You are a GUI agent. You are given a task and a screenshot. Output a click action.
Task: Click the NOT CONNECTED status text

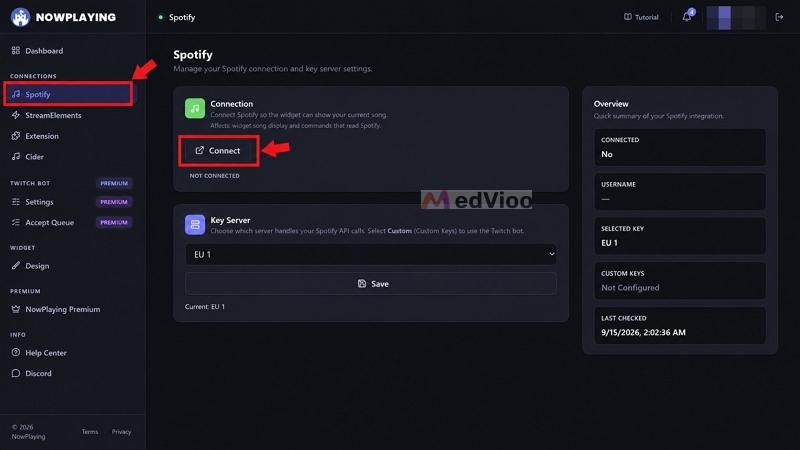point(214,176)
